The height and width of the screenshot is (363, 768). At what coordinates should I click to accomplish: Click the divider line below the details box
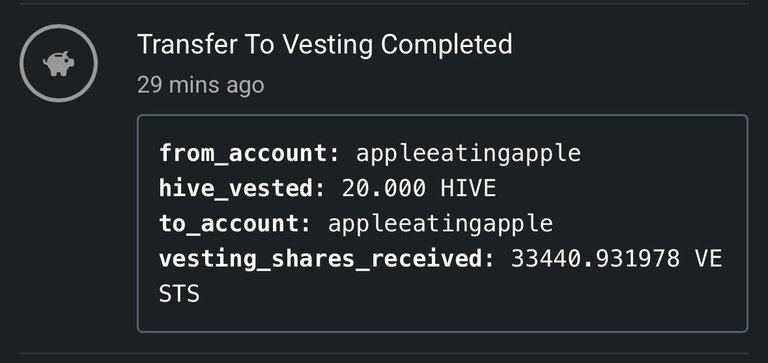pyautogui.click(x=384, y=353)
